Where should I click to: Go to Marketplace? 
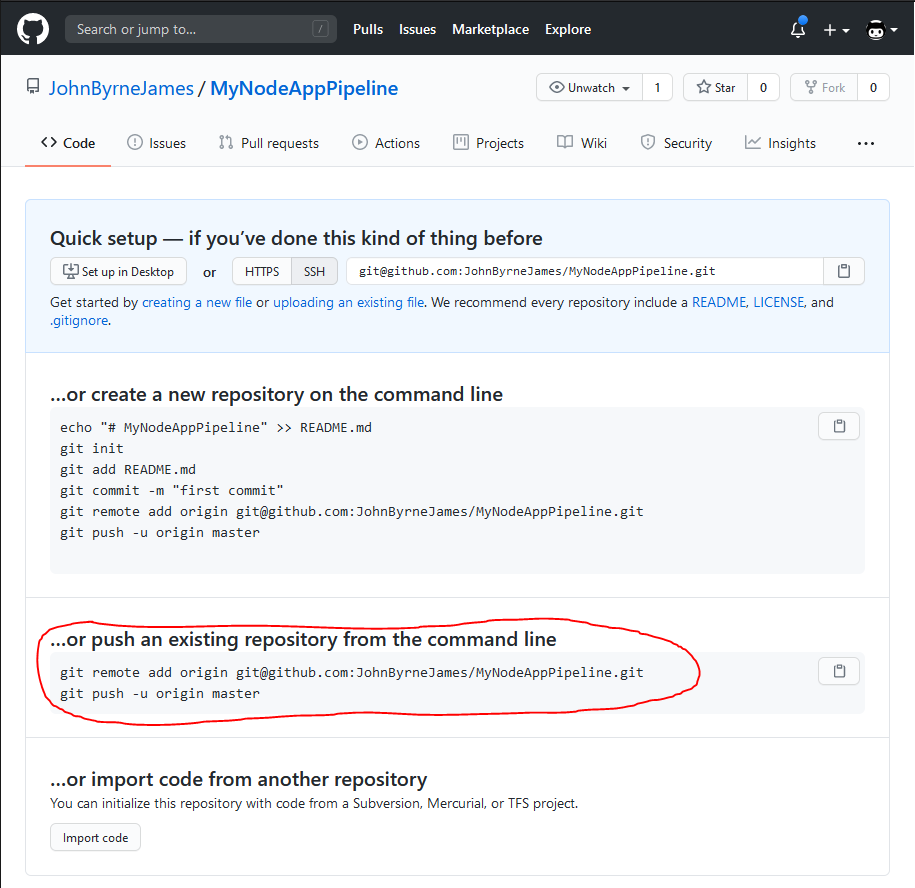(x=490, y=29)
